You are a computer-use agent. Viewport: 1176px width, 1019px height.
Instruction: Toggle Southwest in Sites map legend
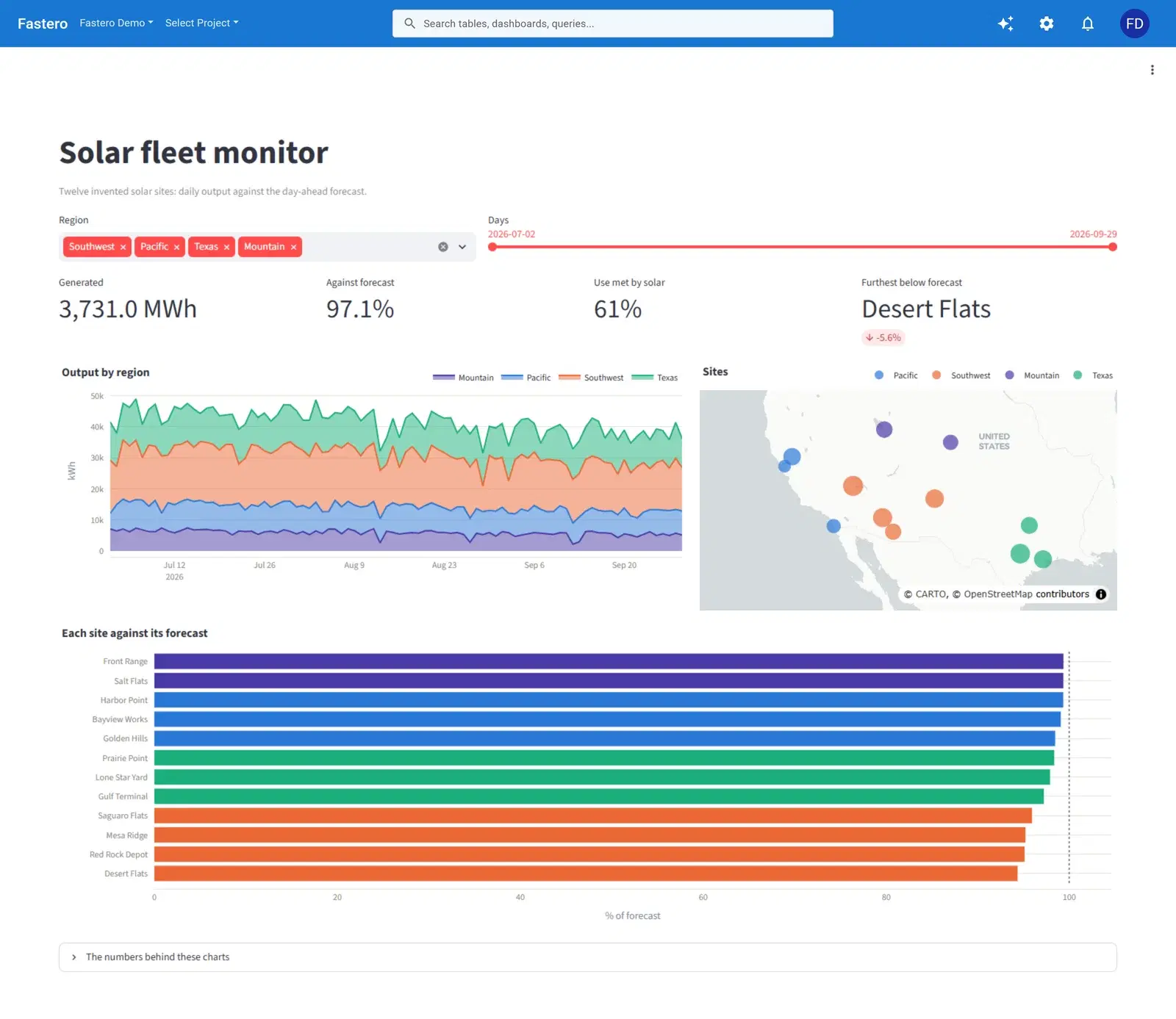pos(961,375)
